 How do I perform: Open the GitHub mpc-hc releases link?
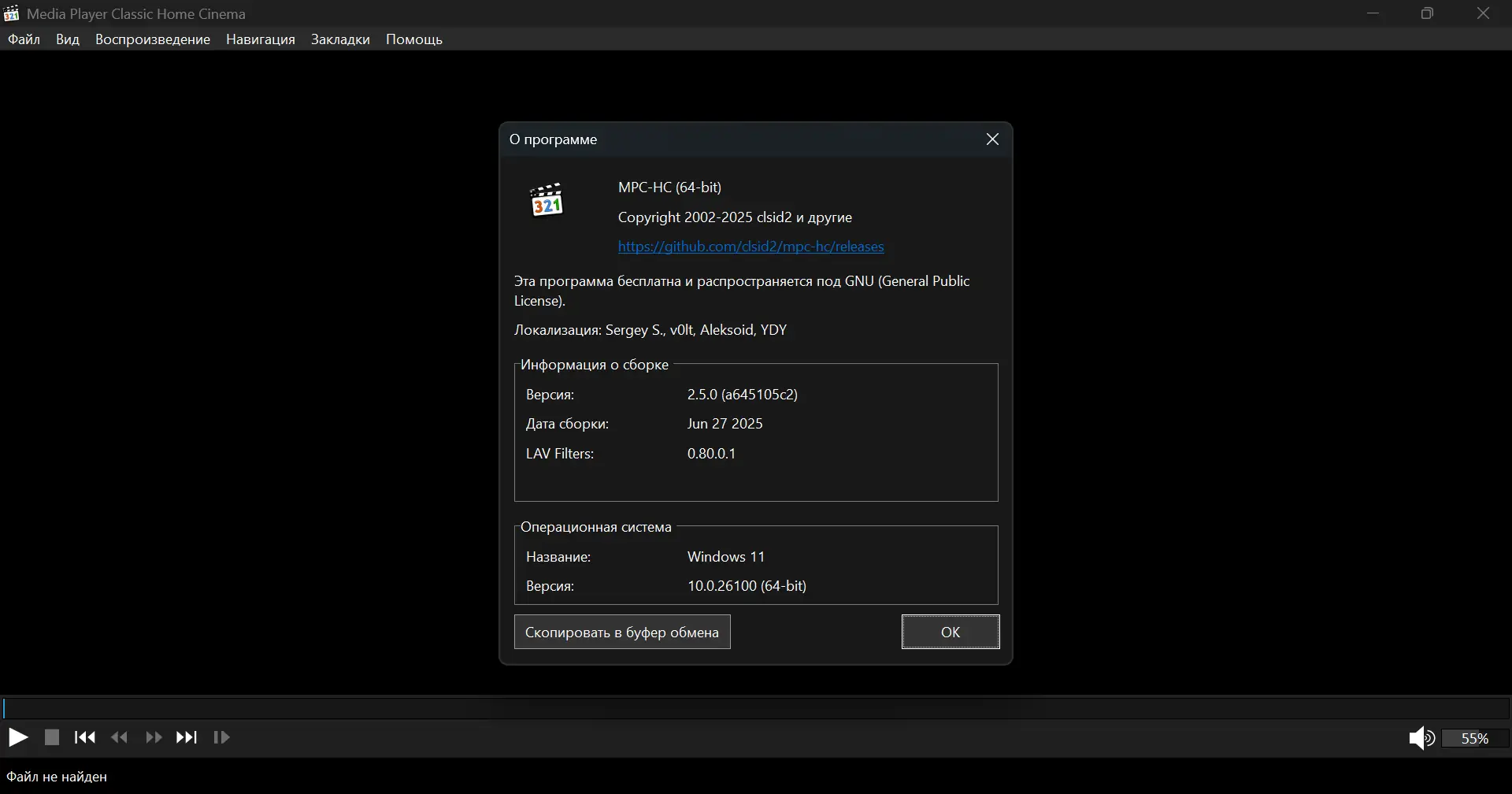(751, 247)
